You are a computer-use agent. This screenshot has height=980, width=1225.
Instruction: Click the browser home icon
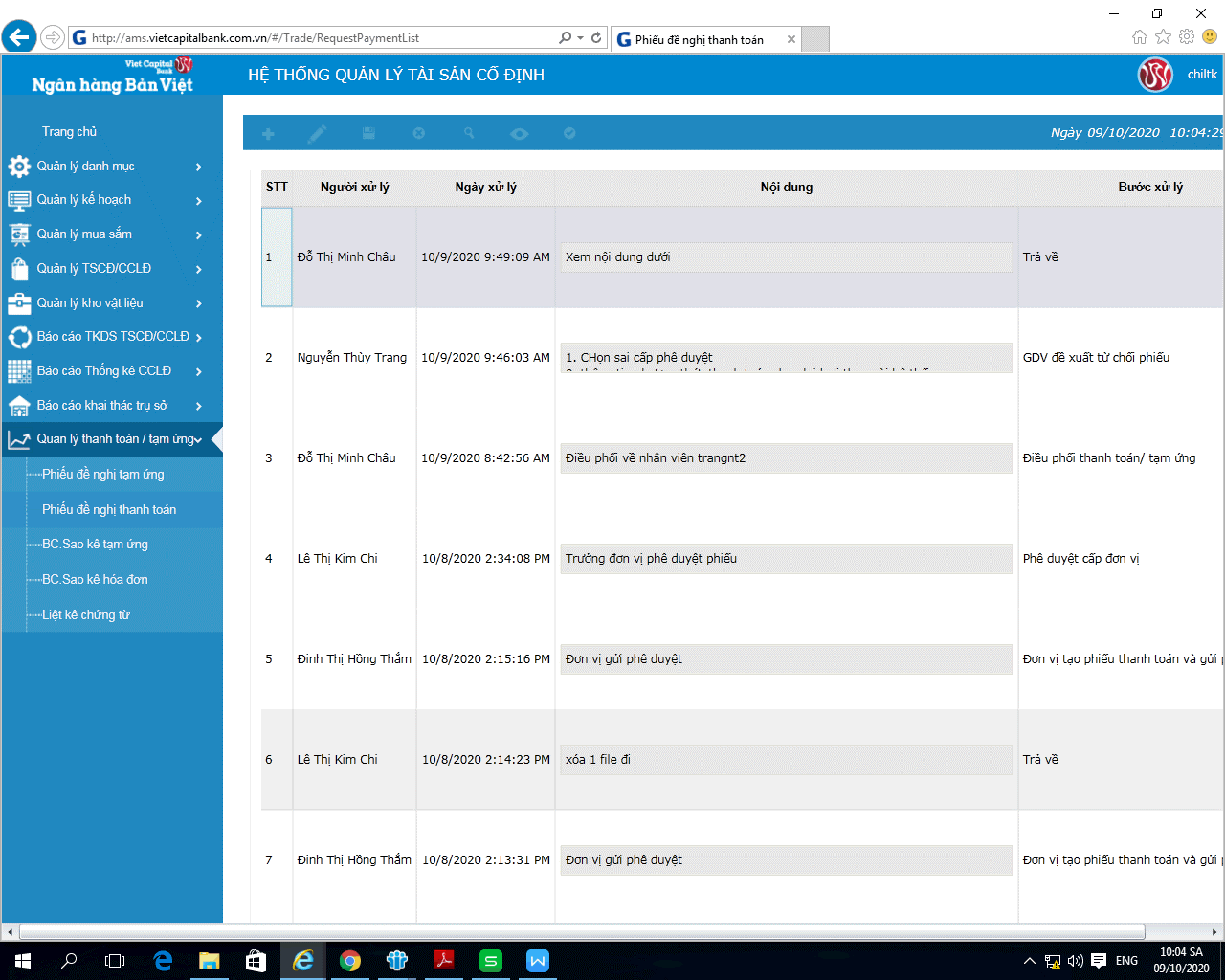coord(1139,36)
